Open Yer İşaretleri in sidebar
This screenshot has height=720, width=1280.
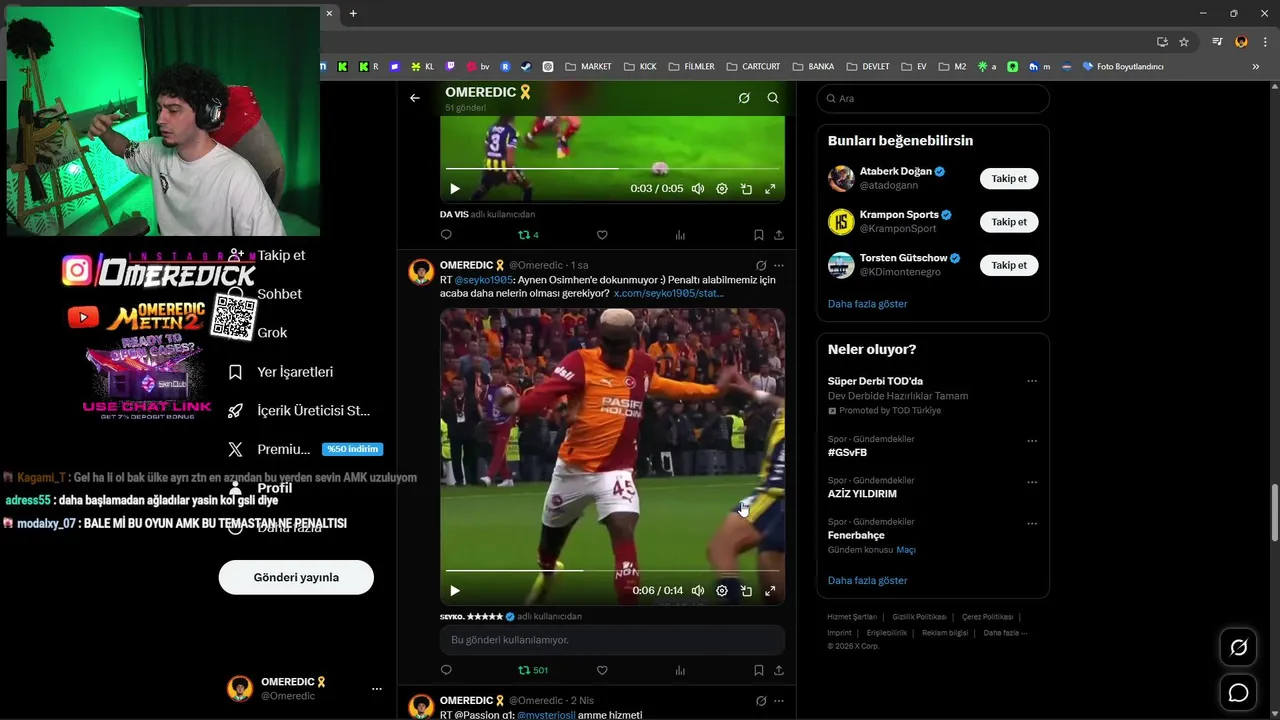pyautogui.click(x=283, y=372)
